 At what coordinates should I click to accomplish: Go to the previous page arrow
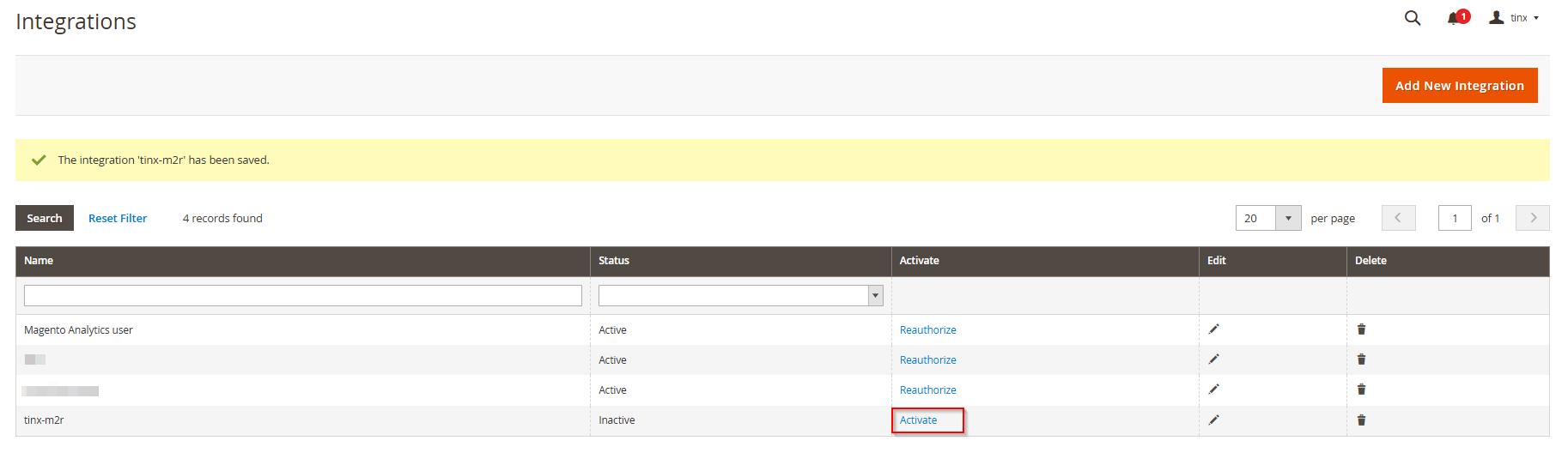tap(1398, 218)
